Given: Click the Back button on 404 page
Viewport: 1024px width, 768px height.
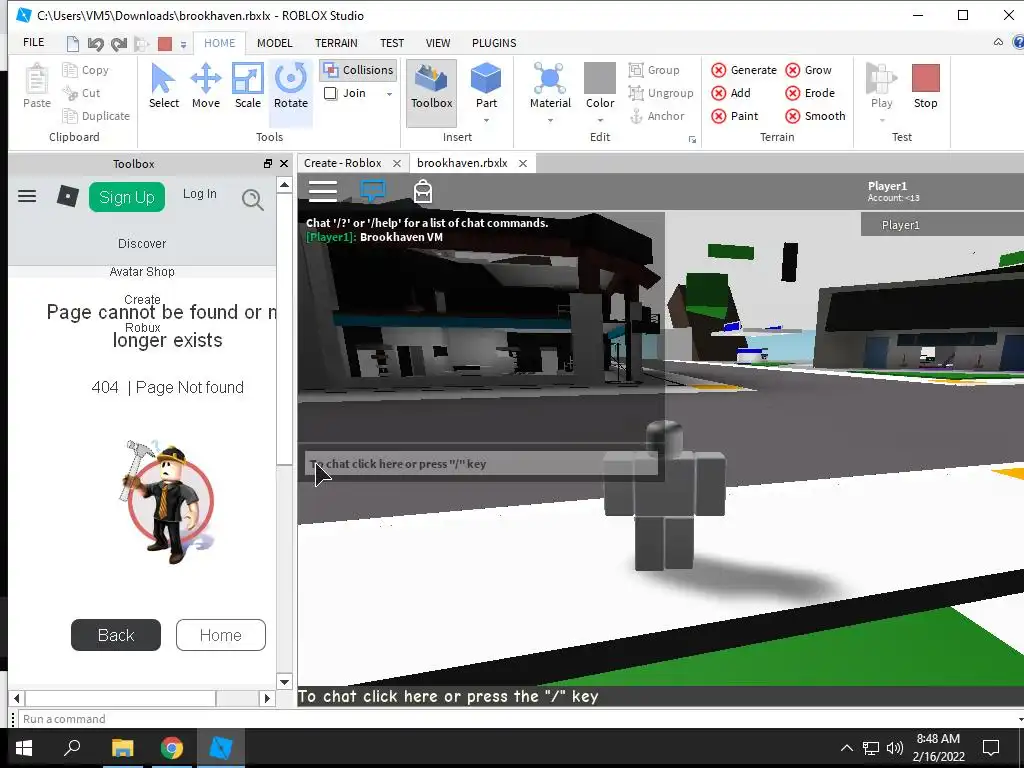Looking at the screenshot, I should [x=116, y=635].
